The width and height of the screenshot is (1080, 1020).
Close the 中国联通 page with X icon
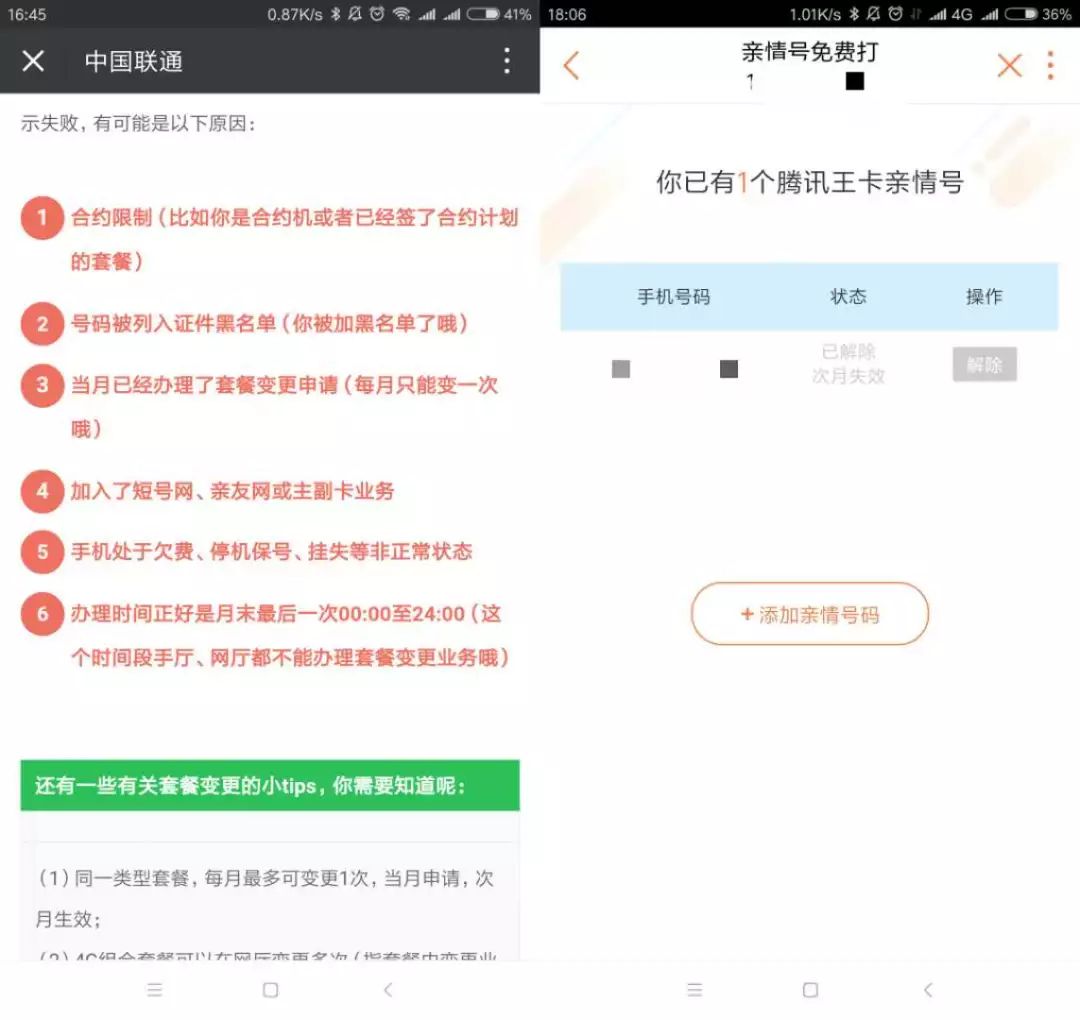pyautogui.click(x=33, y=61)
